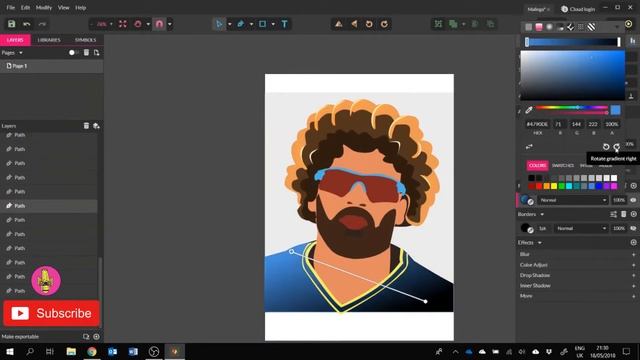Toggle visibility of the border

tap(633, 228)
